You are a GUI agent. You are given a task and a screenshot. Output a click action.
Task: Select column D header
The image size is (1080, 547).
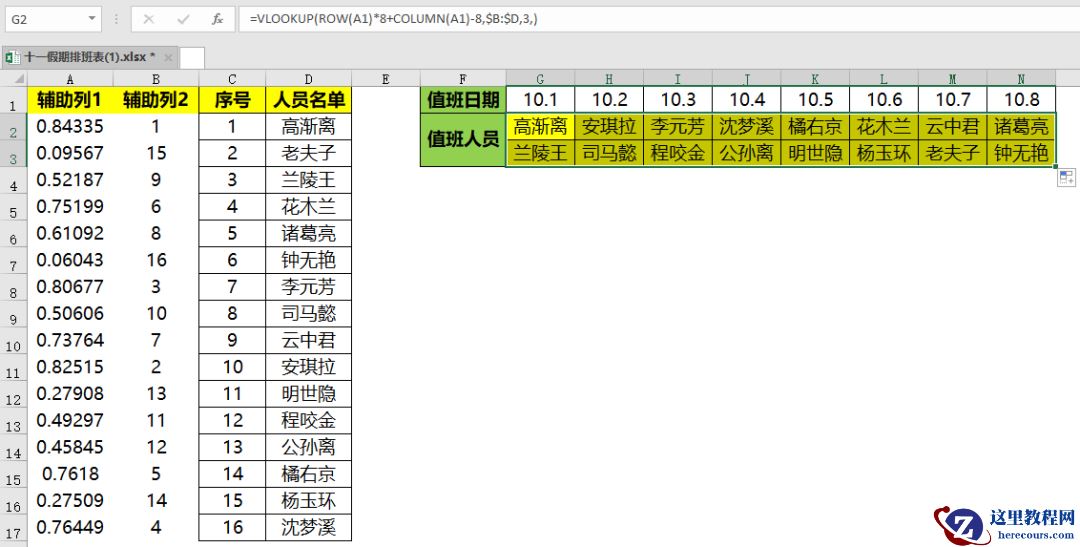coord(309,79)
